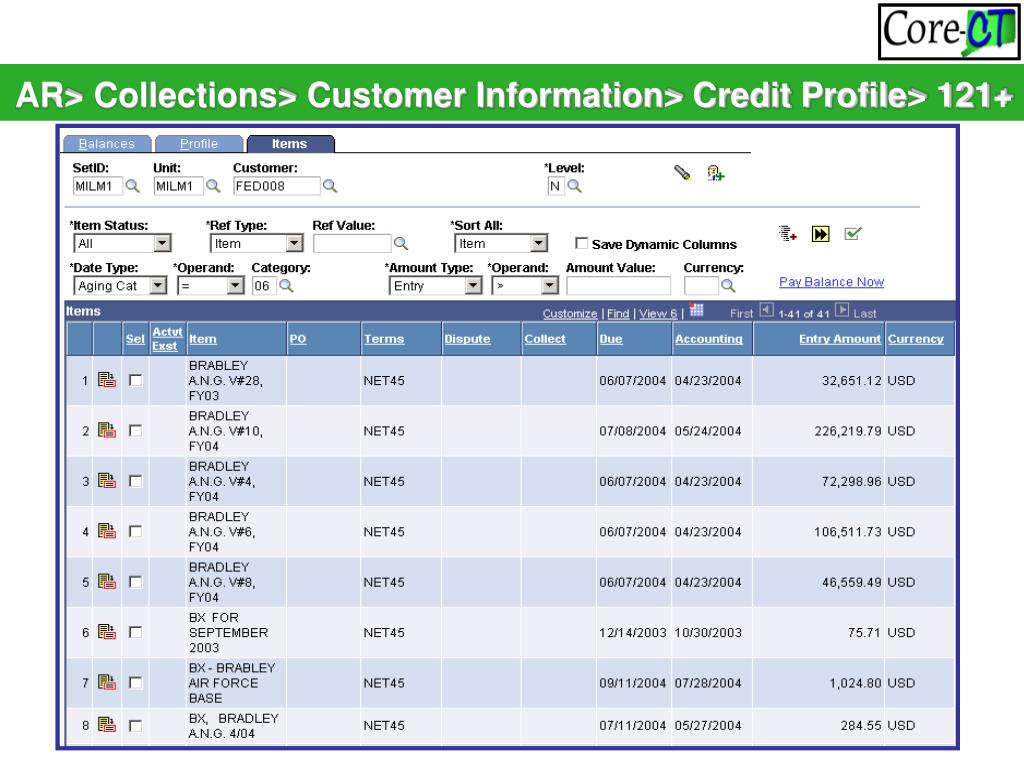This screenshot has height=768, width=1024.
Task: Sort by Entry Amount column header
Action: (840, 338)
